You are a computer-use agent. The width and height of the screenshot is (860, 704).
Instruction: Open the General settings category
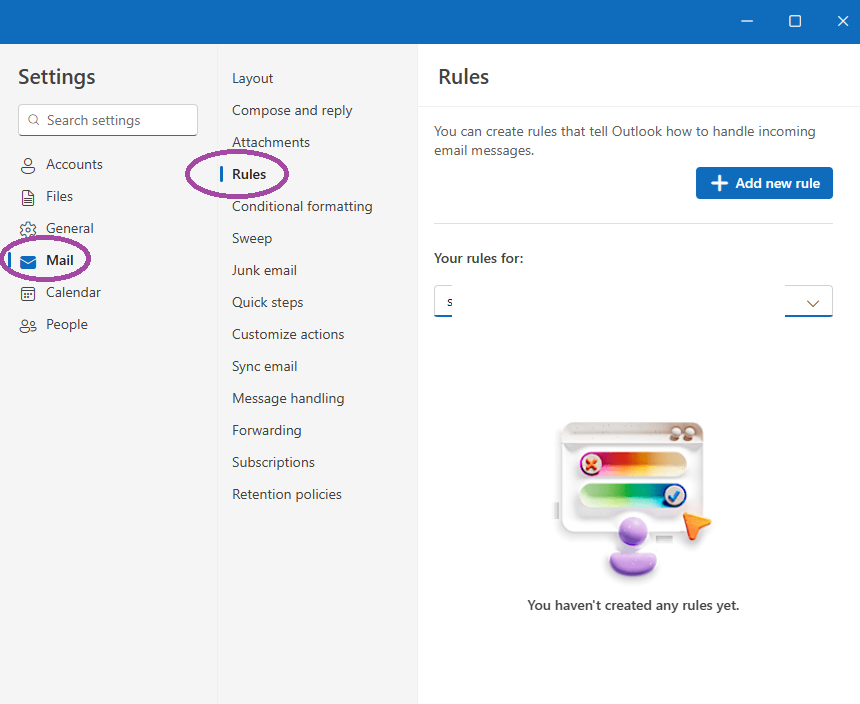(x=70, y=228)
